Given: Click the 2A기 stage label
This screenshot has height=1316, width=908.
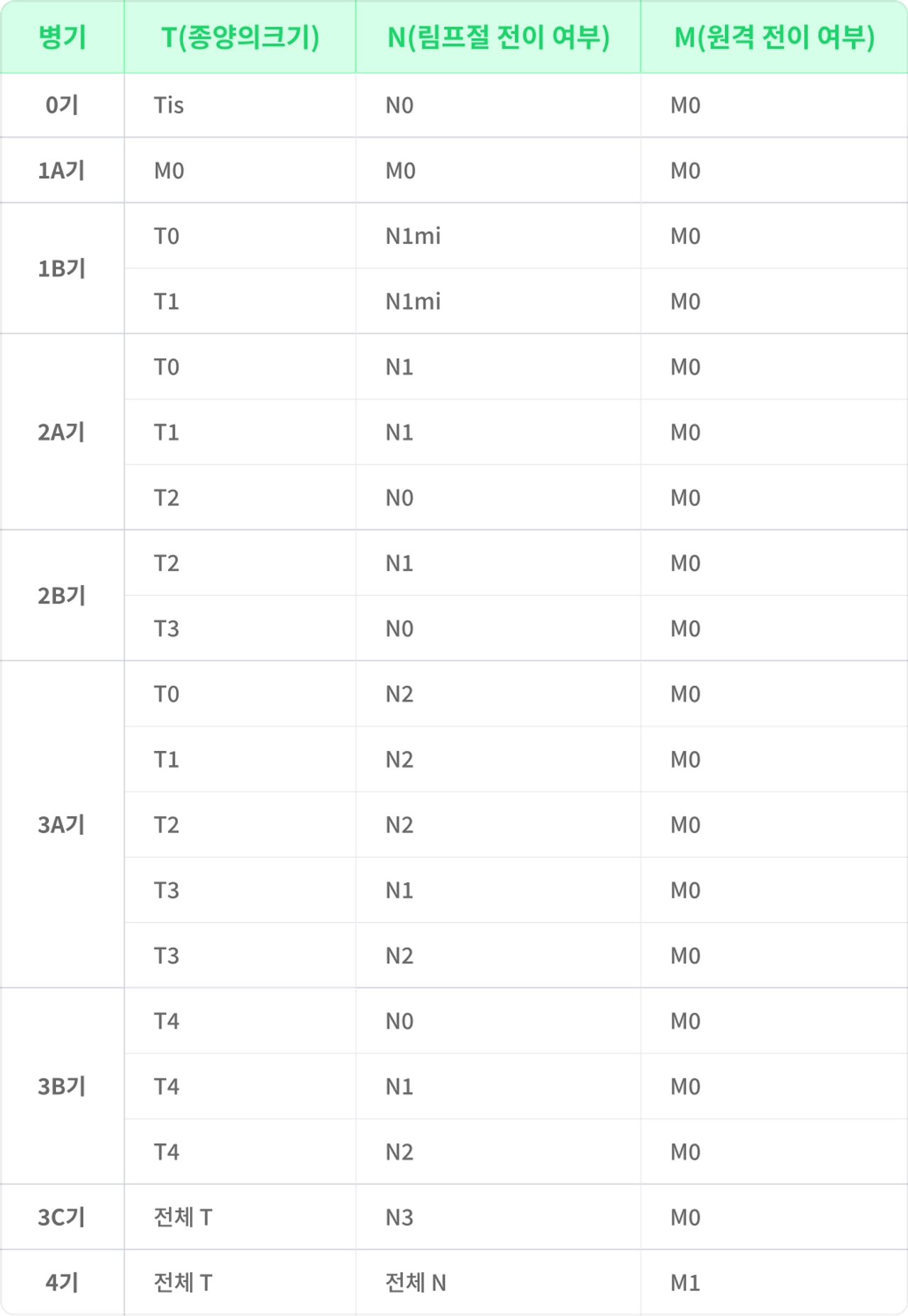Looking at the screenshot, I should click(61, 432).
